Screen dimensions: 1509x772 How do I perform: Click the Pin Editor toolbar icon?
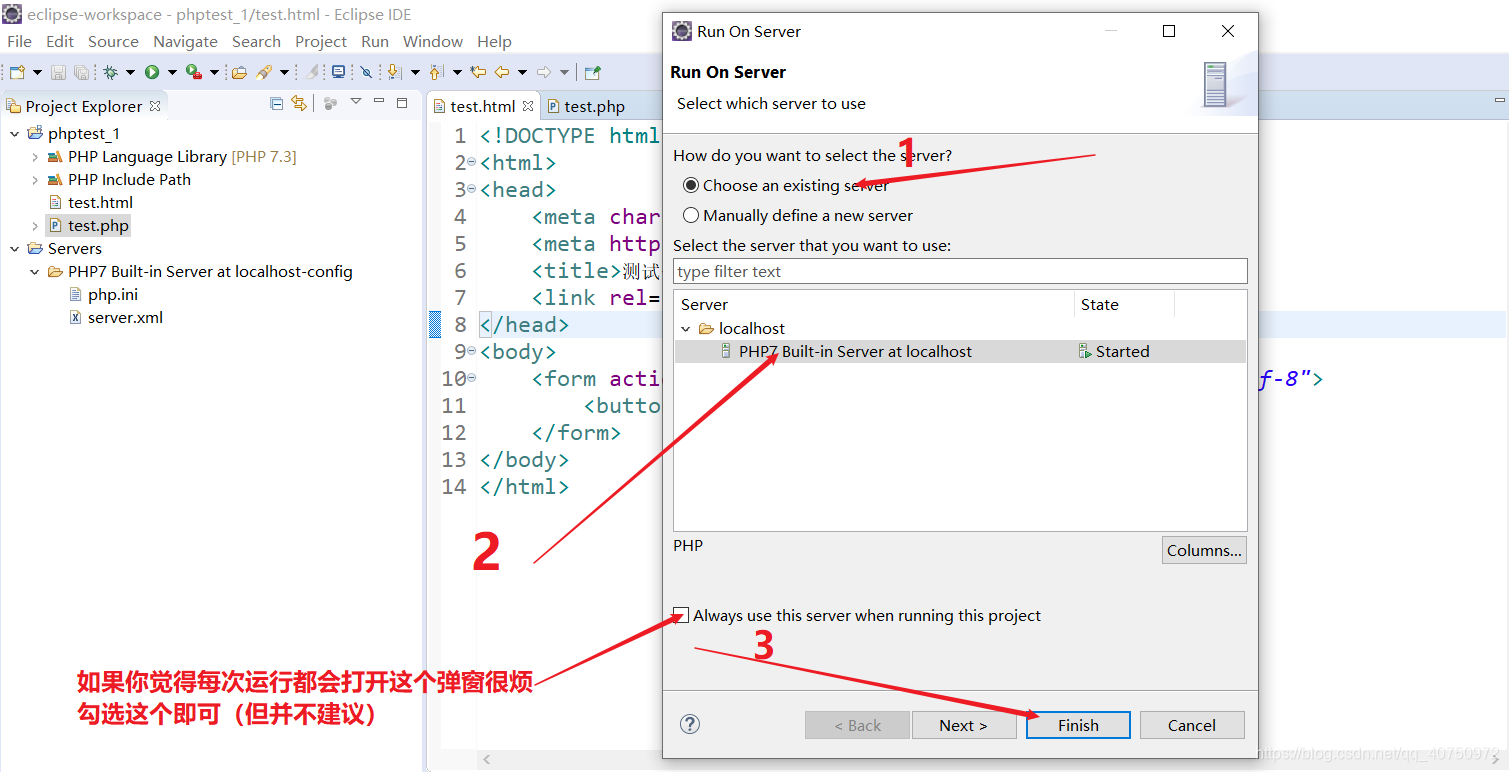pos(592,72)
